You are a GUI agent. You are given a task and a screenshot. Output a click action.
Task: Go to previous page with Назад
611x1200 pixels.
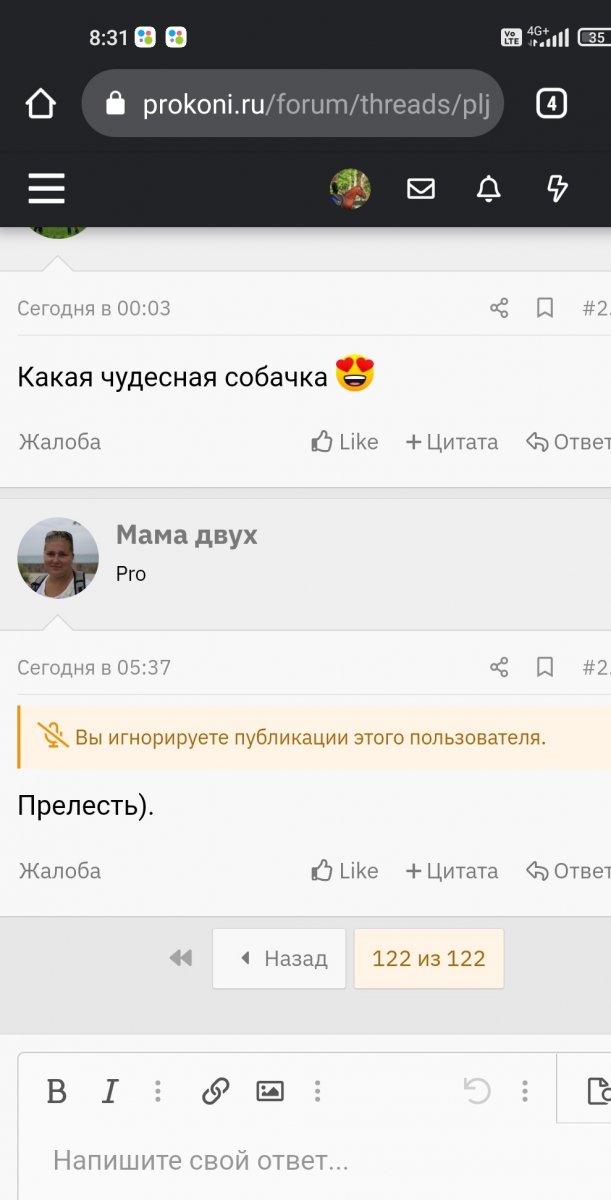pos(279,959)
